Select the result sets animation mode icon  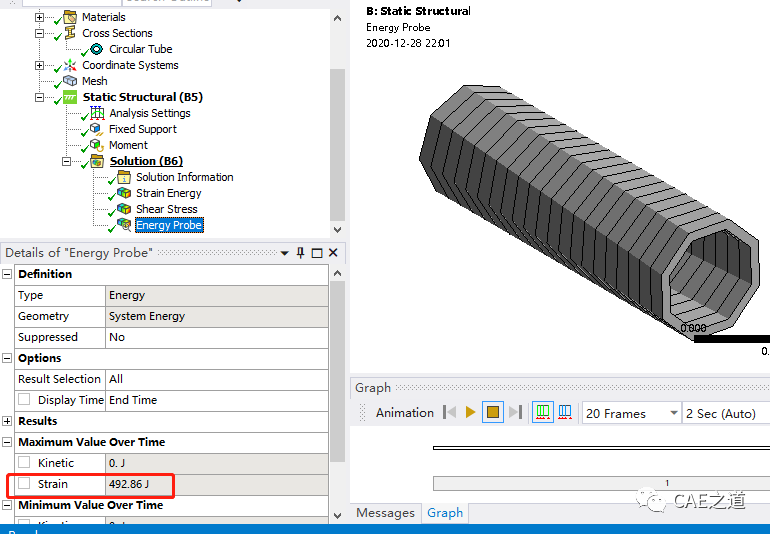point(565,412)
